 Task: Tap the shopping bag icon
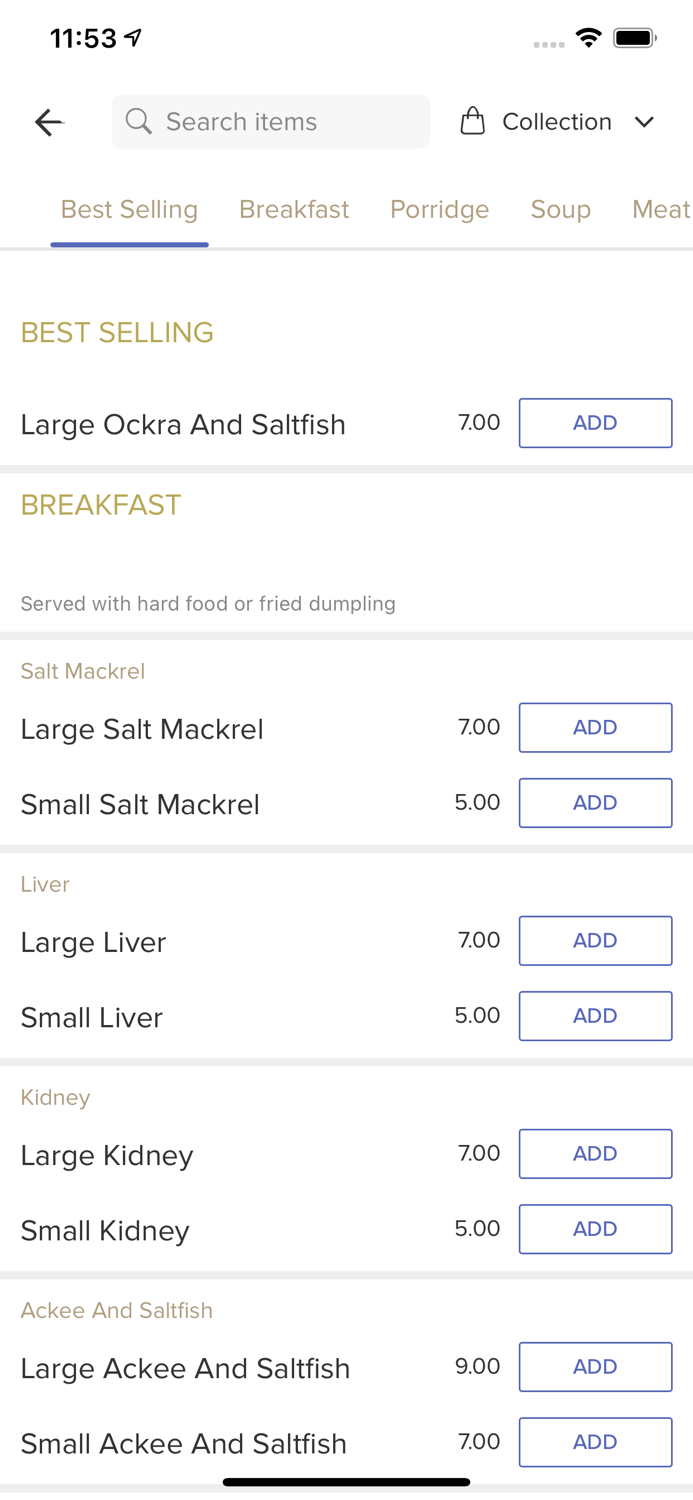pos(472,122)
